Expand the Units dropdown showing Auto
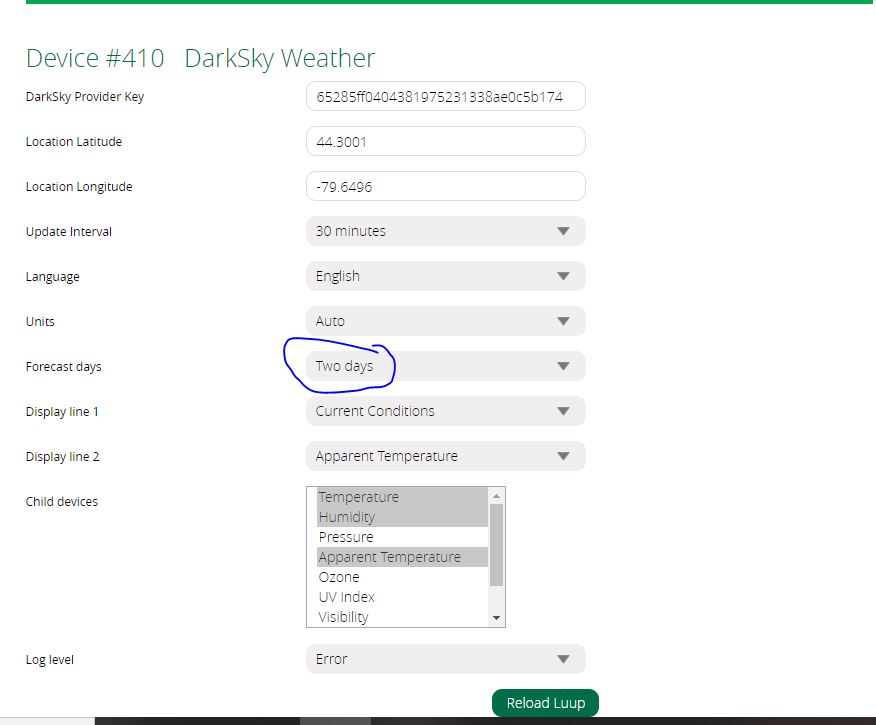The height and width of the screenshot is (725, 876). 445,321
